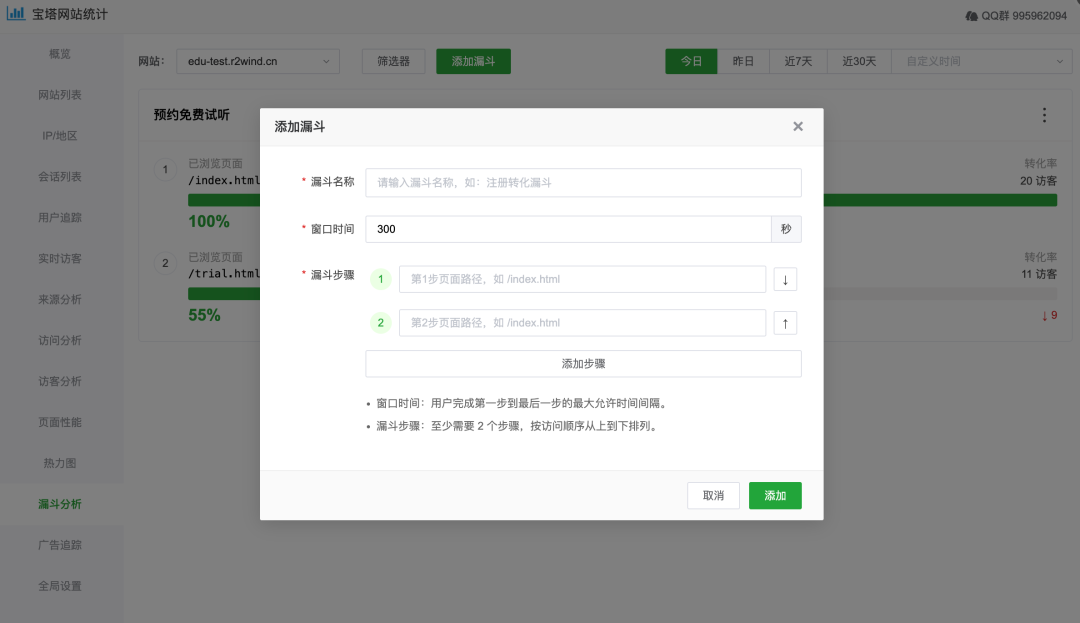Select the 近30天 time range tab
Screen dimensions: 1080x623
tap(859, 61)
